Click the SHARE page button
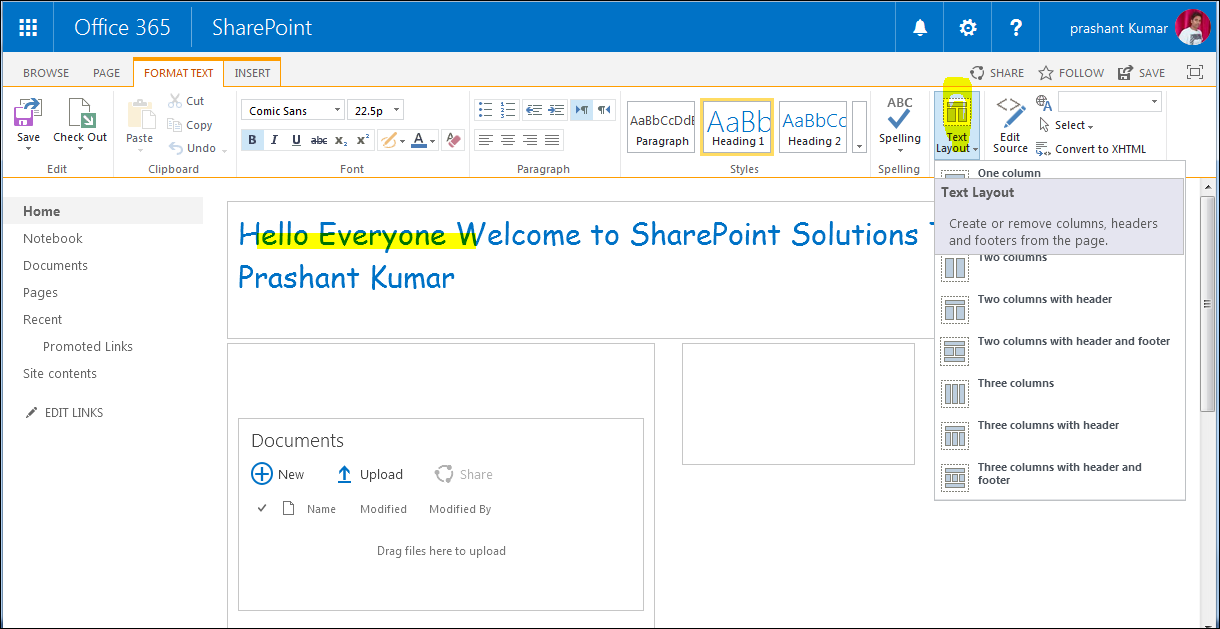Image resolution: width=1220 pixels, height=629 pixels. pos(996,73)
